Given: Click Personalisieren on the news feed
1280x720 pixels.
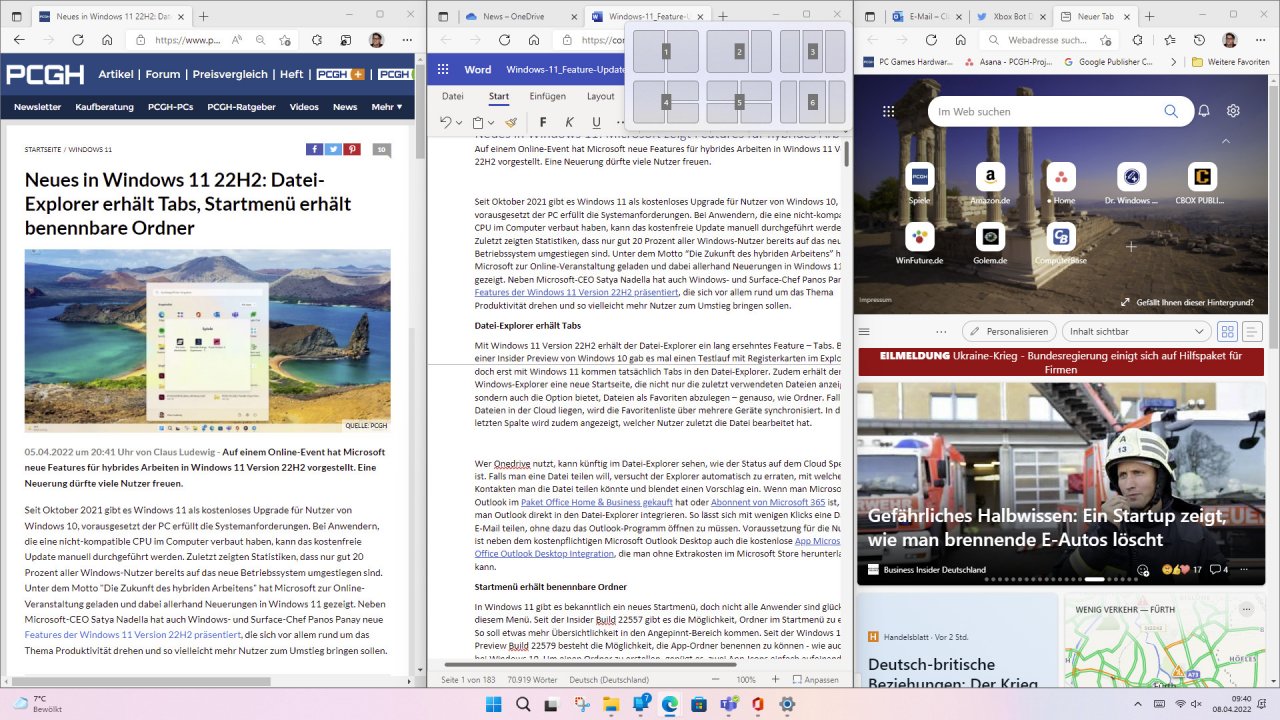Looking at the screenshot, I should tap(1008, 331).
